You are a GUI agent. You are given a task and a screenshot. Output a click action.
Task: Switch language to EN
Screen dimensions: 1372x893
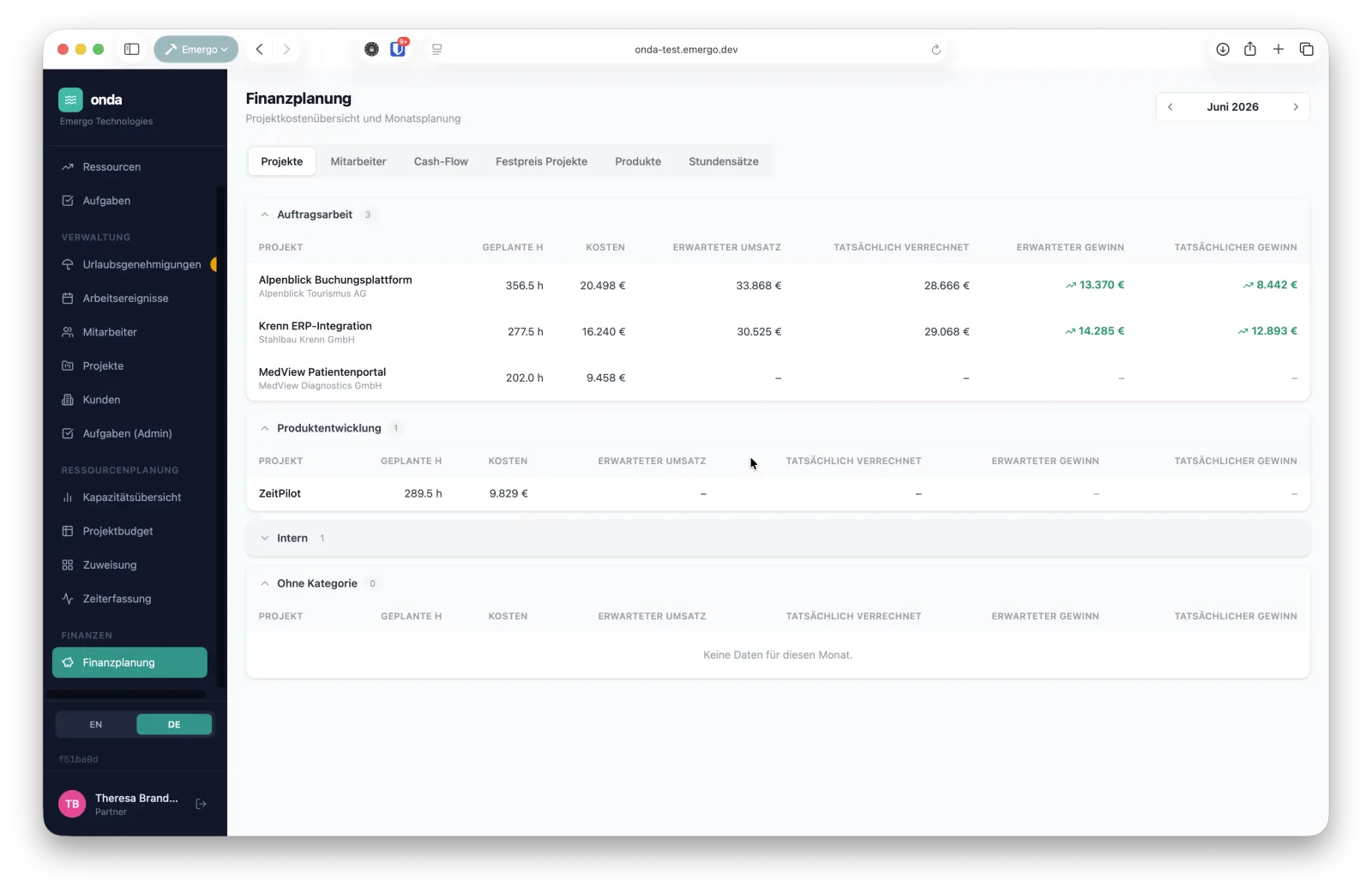coord(96,725)
